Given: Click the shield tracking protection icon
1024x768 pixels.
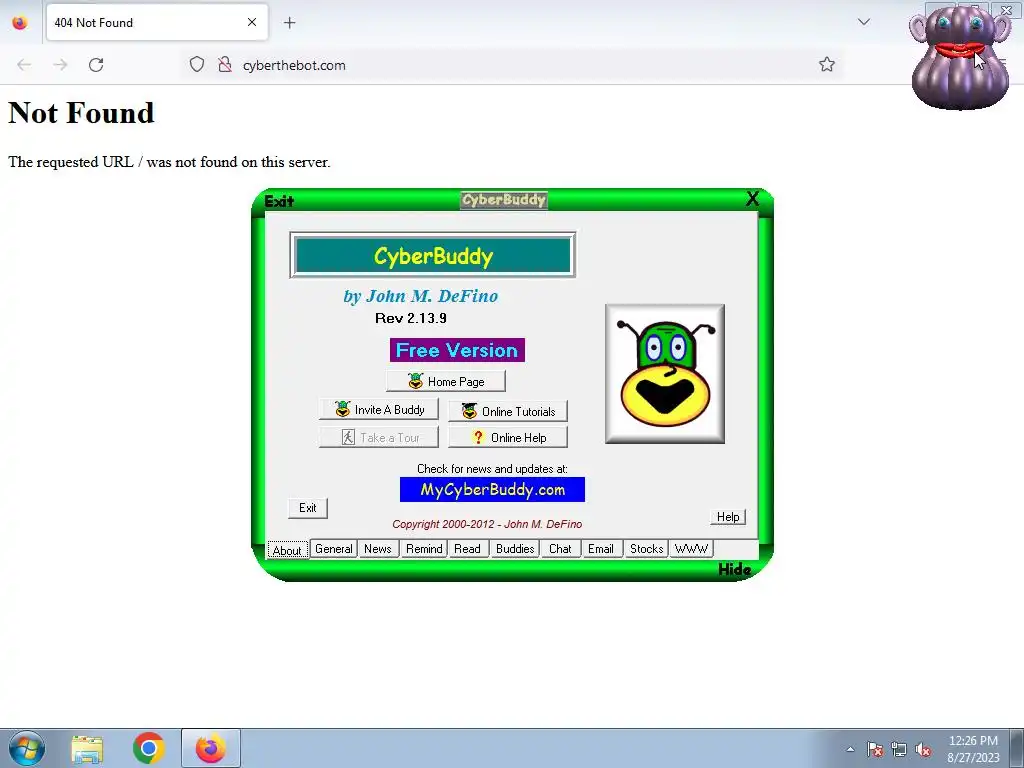Looking at the screenshot, I should 197,65.
